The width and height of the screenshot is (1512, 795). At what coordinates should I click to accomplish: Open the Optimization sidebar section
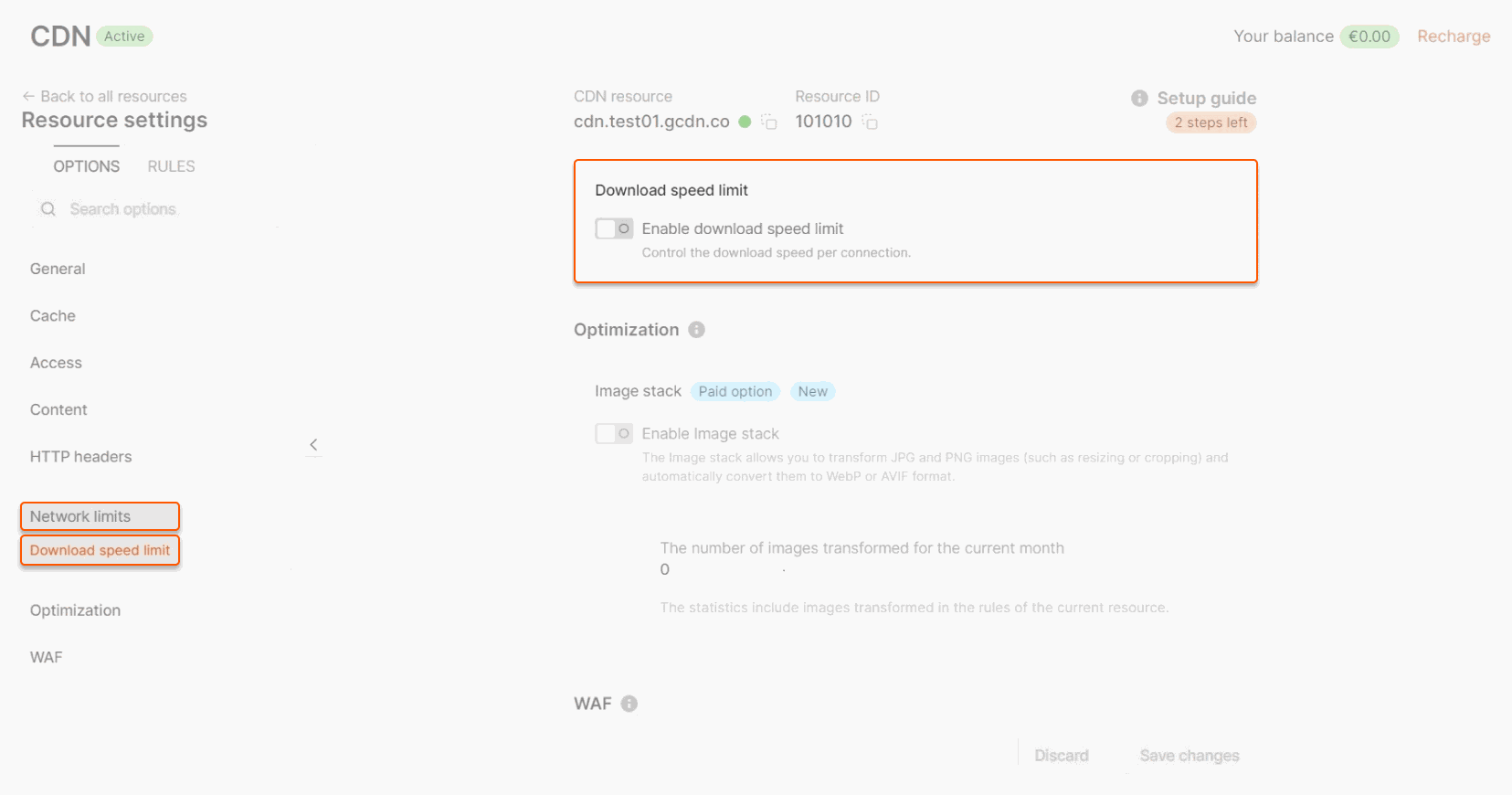pos(75,610)
